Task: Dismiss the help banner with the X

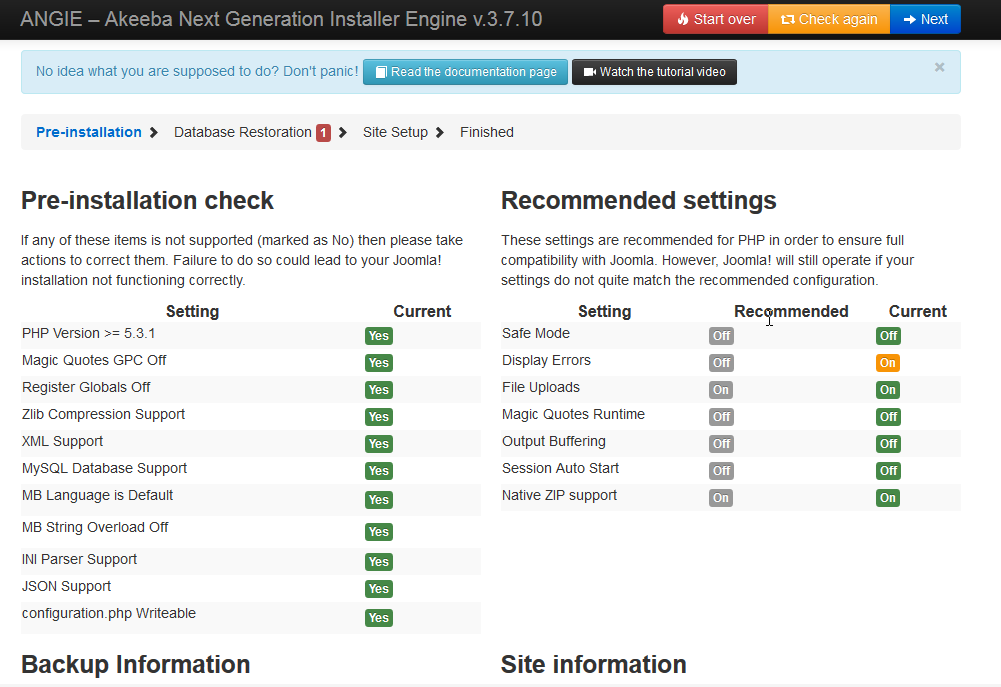Action: 939,67
